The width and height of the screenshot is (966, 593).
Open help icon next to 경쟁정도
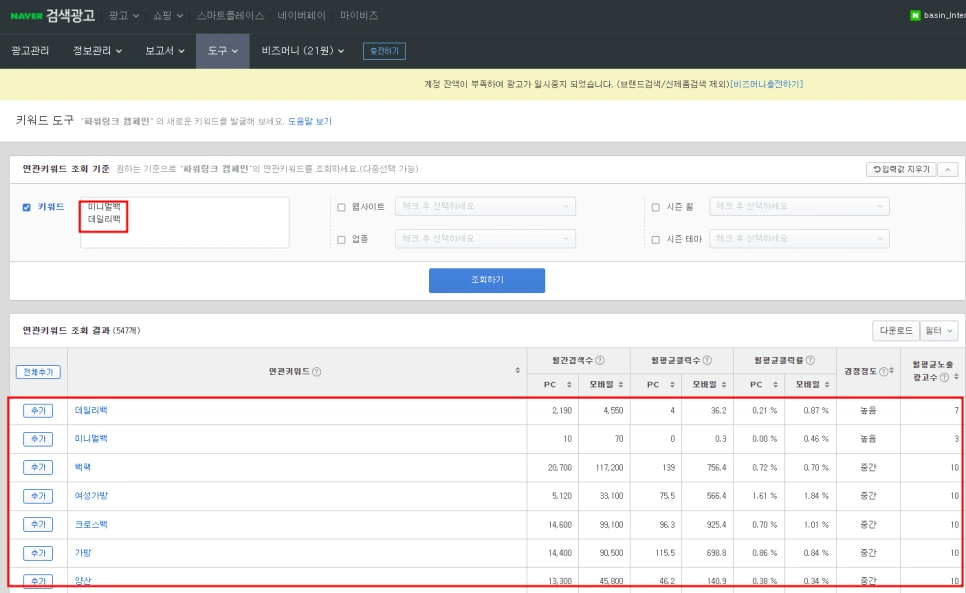point(883,371)
